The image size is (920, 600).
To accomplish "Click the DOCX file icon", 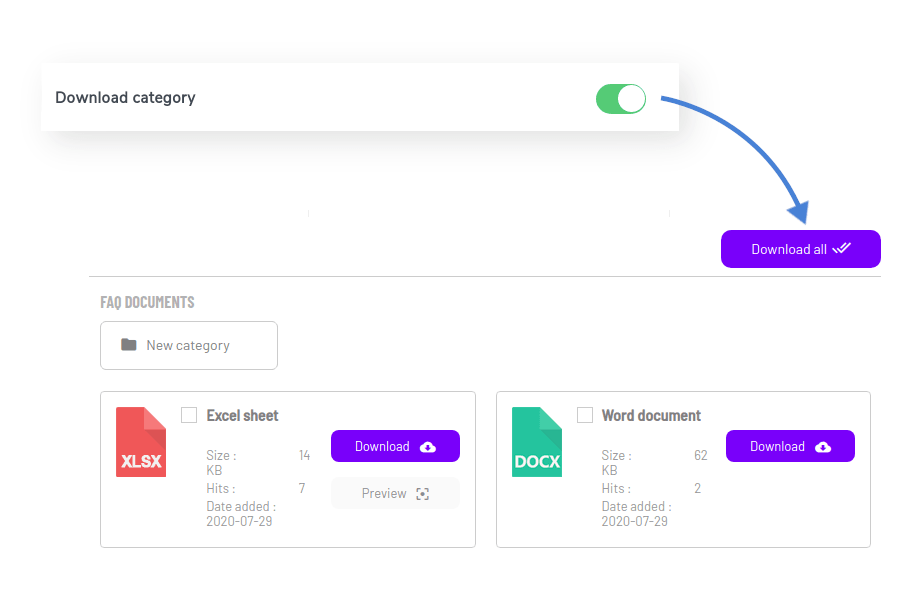I will [537, 442].
